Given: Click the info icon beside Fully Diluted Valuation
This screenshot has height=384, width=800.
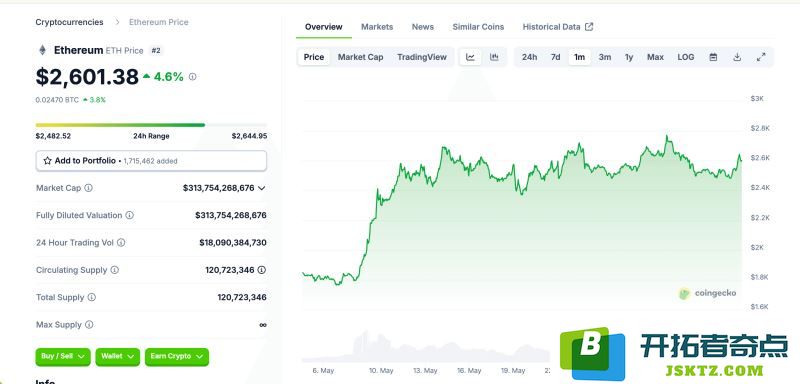Looking at the screenshot, I should pyautogui.click(x=130, y=215).
